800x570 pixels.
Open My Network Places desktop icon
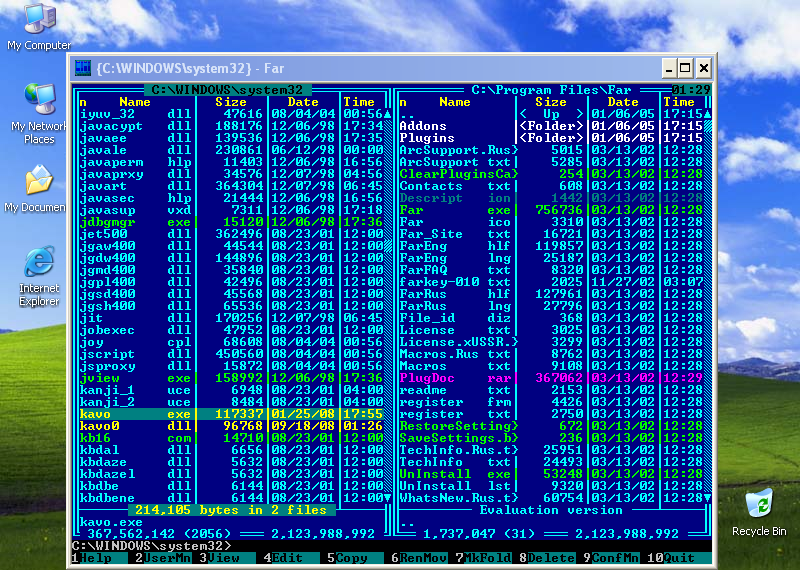tap(39, 114)
